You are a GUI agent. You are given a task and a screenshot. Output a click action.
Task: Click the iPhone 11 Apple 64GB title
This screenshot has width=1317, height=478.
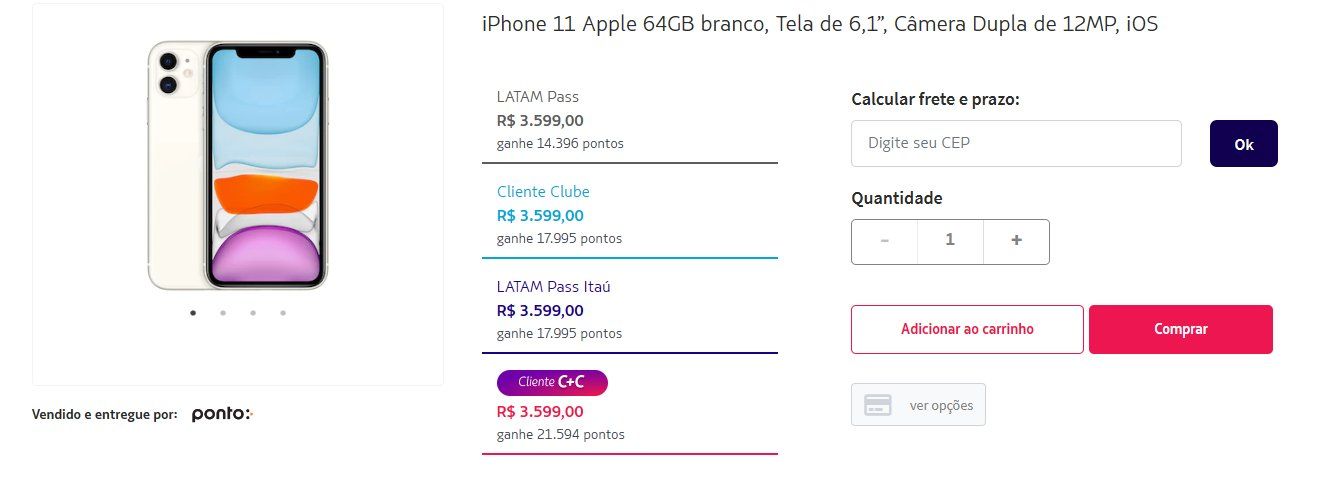coord(819,24)
